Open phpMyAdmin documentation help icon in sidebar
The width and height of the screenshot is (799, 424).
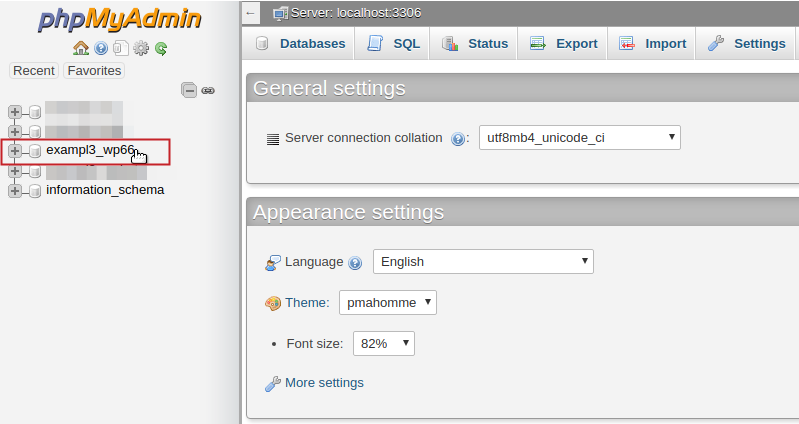click(x=101, y=48)
